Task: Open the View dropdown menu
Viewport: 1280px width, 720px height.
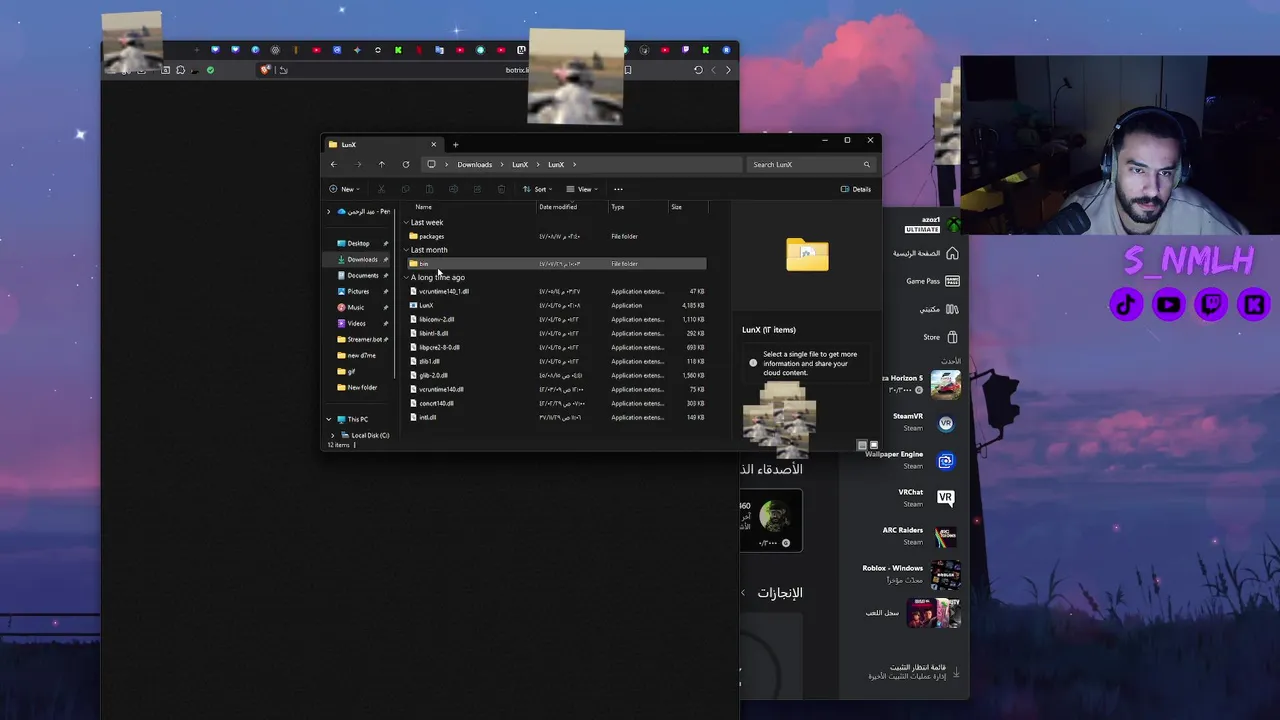Action: (x=582, y=189)
